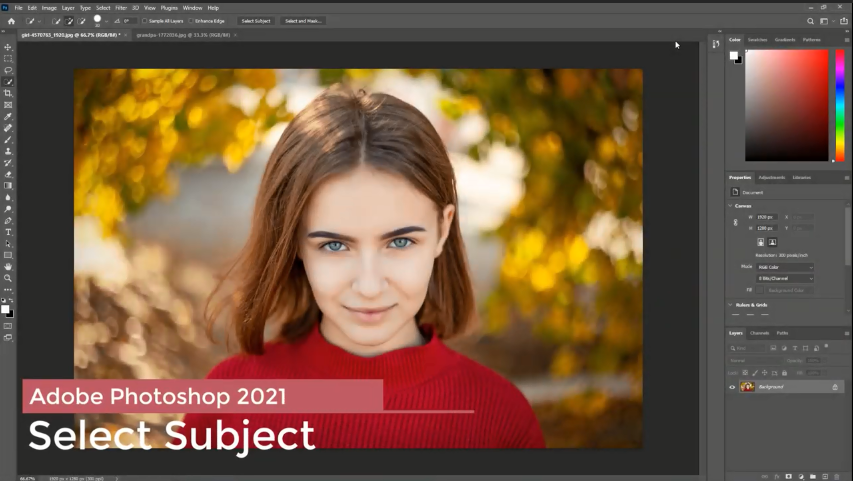
Task: Open the Filter menu
Action: [x=120, y=8]
